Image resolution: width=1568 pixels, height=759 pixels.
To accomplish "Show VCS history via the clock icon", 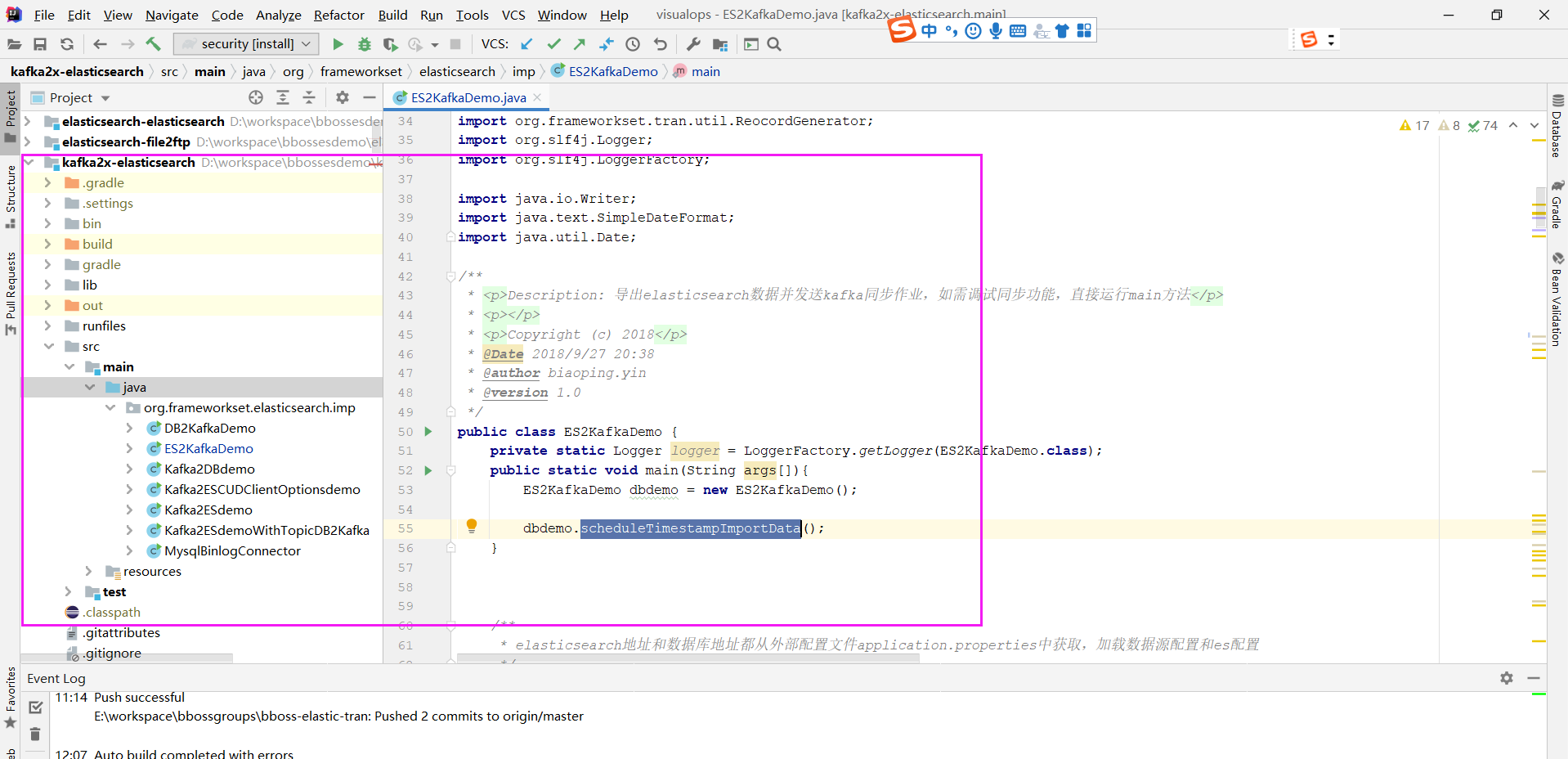I will pos(633,44).
